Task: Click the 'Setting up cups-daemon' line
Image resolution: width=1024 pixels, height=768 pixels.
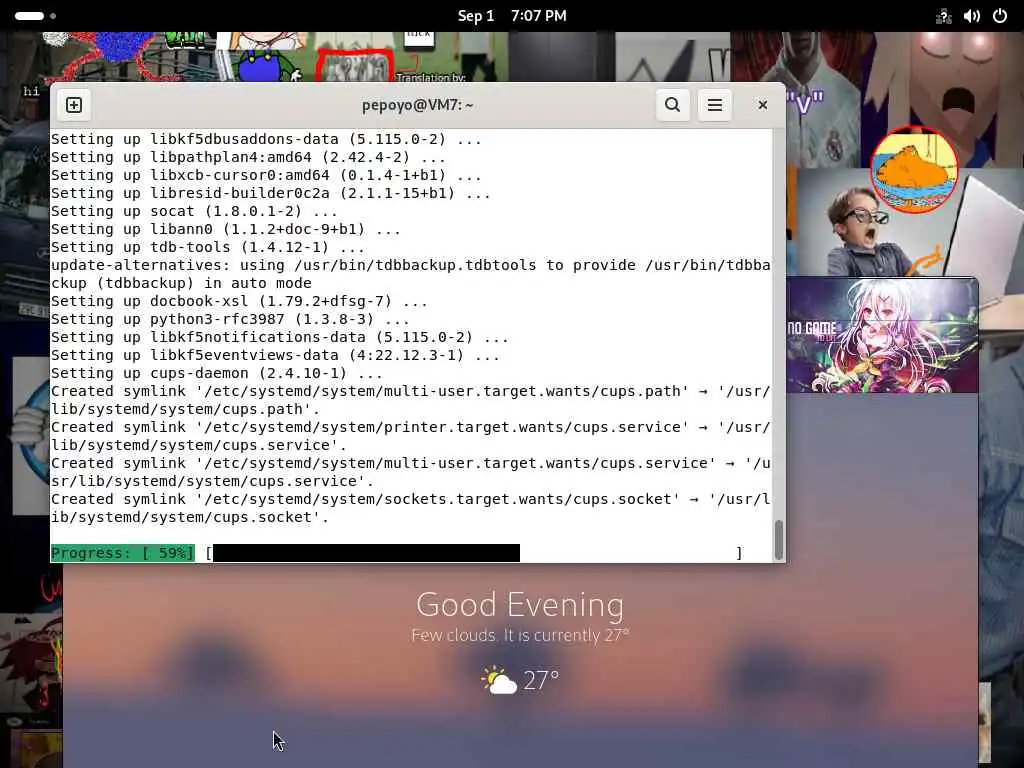Action: 217,374
